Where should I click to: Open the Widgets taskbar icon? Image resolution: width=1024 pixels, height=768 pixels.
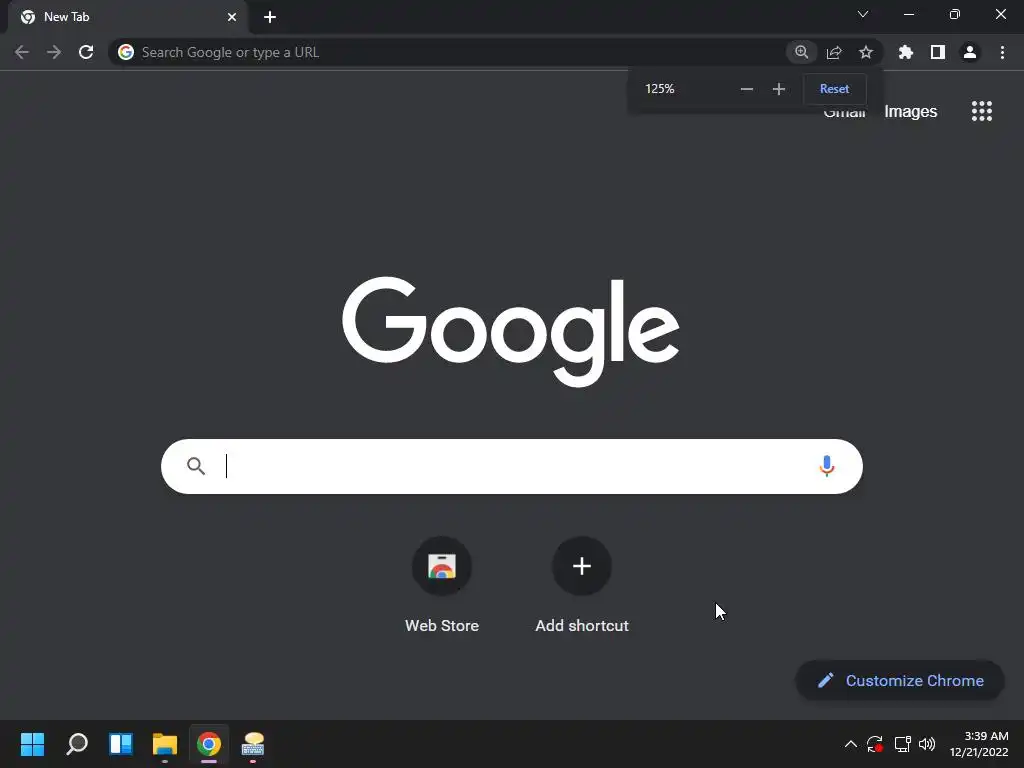(121, 744)
